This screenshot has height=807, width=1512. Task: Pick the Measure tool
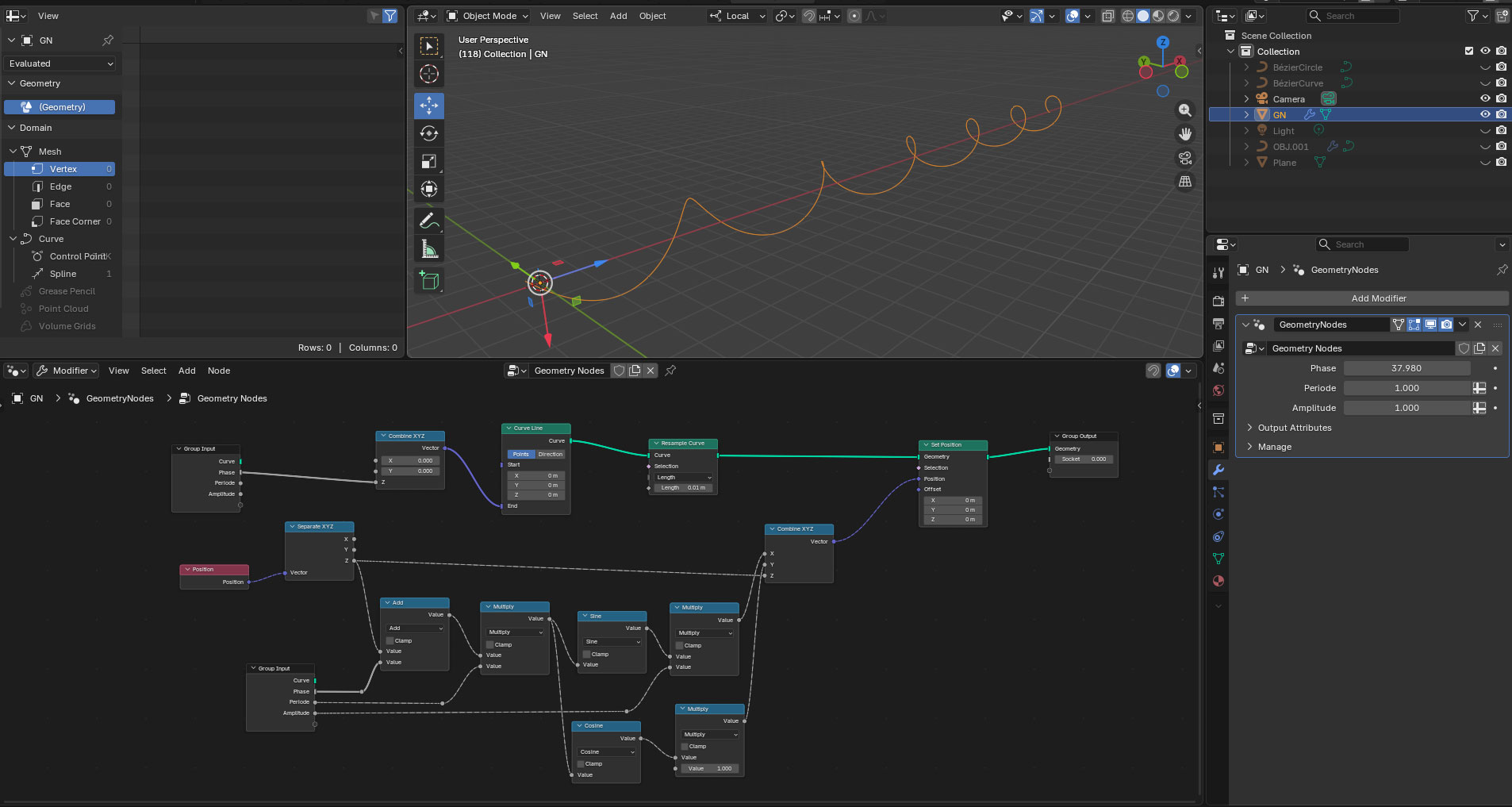pos(429,250)
